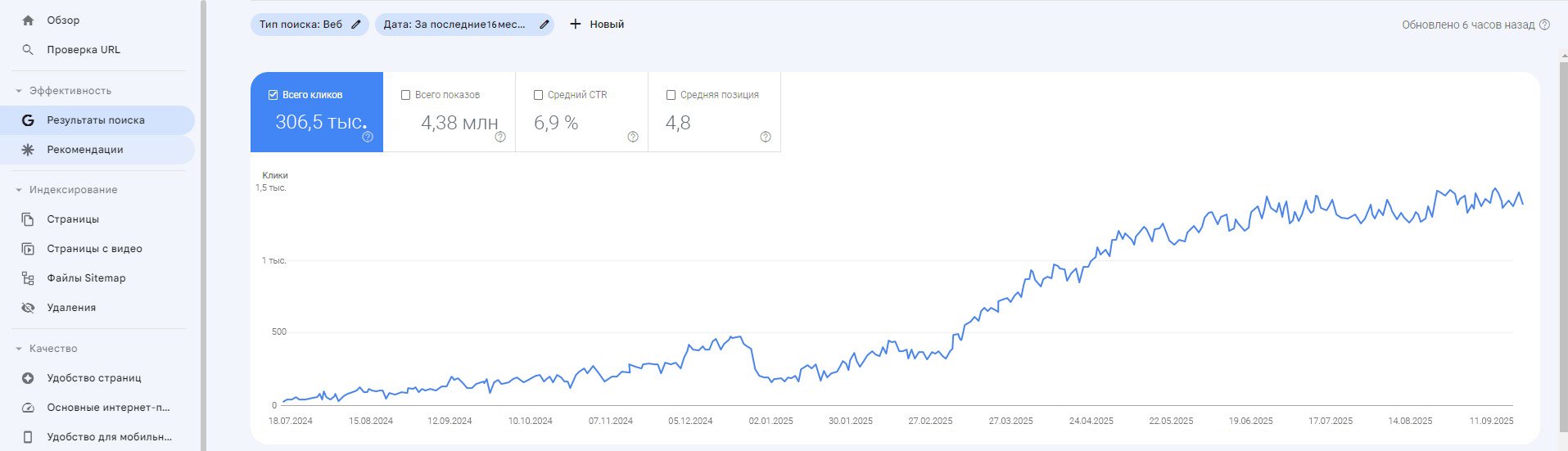Click the pencil icon on Дата filter
This screenshot has height=451, width=1568.
(544, 25)
